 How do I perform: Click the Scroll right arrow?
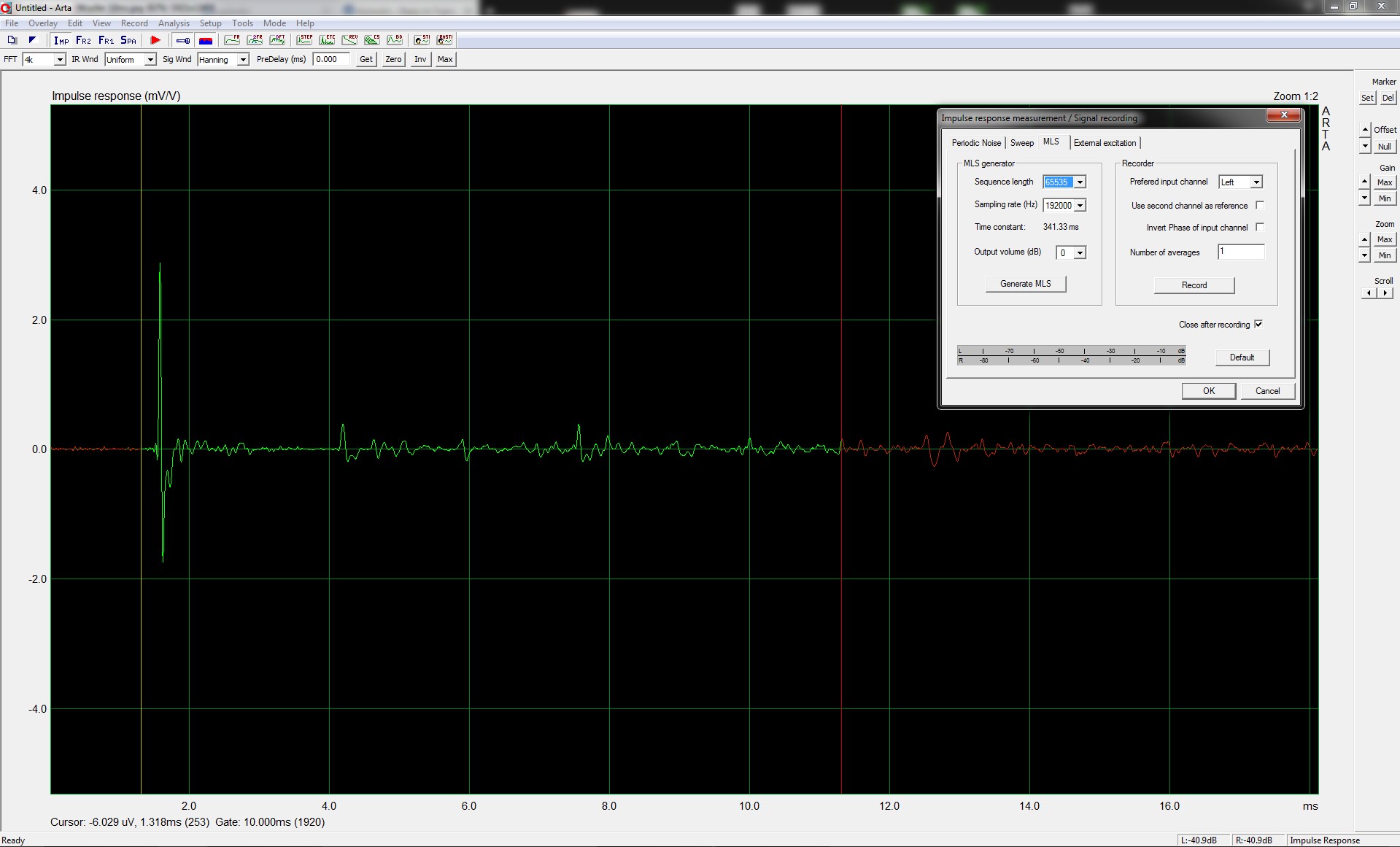(1385, 293)
